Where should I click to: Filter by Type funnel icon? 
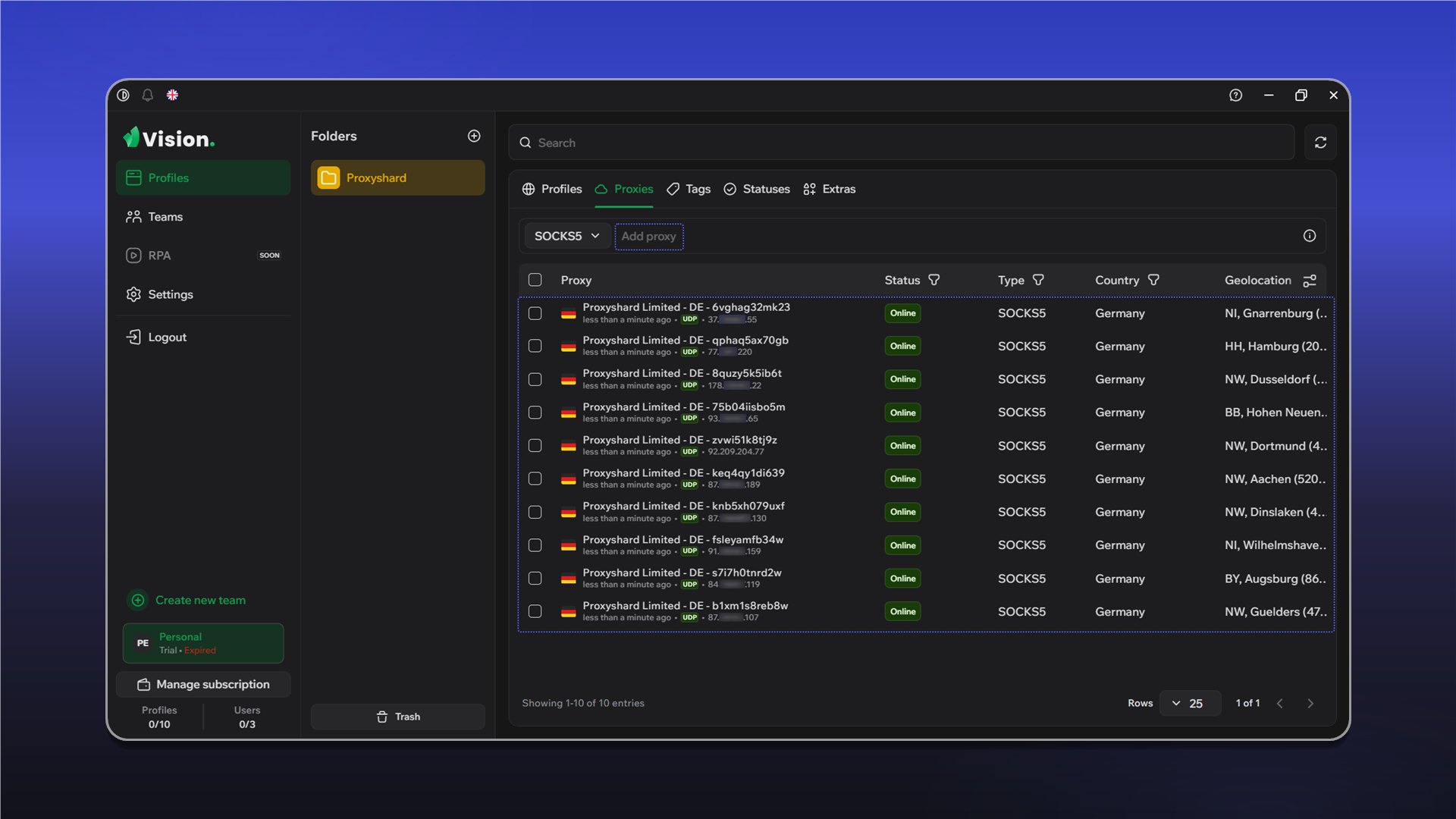tap(1038, 280)
